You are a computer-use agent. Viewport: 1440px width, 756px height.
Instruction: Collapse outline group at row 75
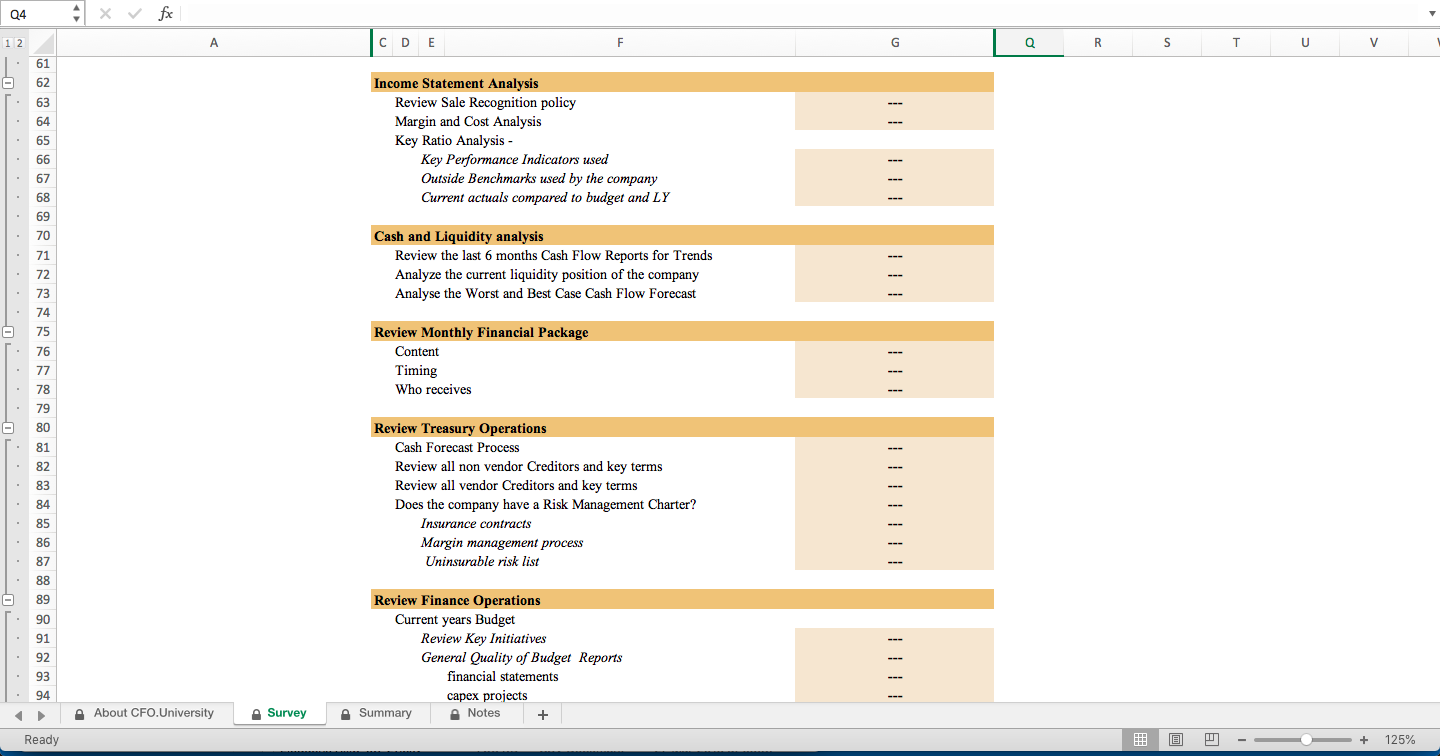tap(7, 331)
